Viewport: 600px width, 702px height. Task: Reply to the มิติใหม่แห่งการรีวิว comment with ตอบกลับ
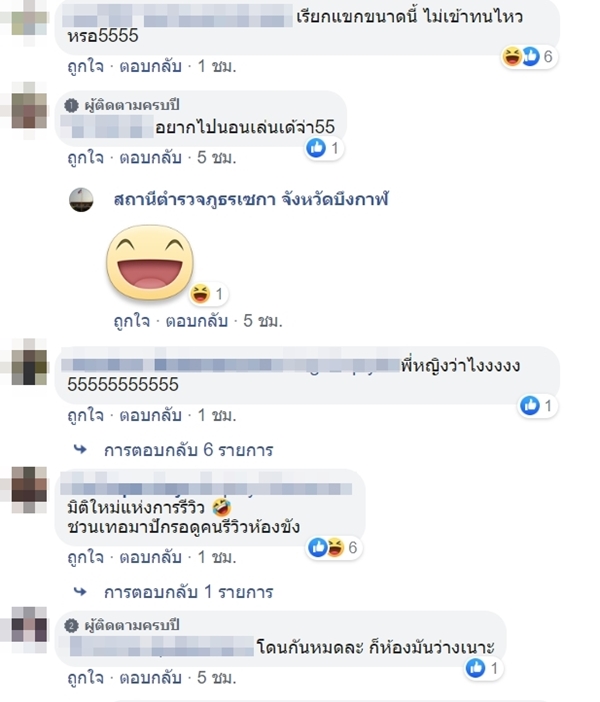pyautogui.click(x=150, y=557)
